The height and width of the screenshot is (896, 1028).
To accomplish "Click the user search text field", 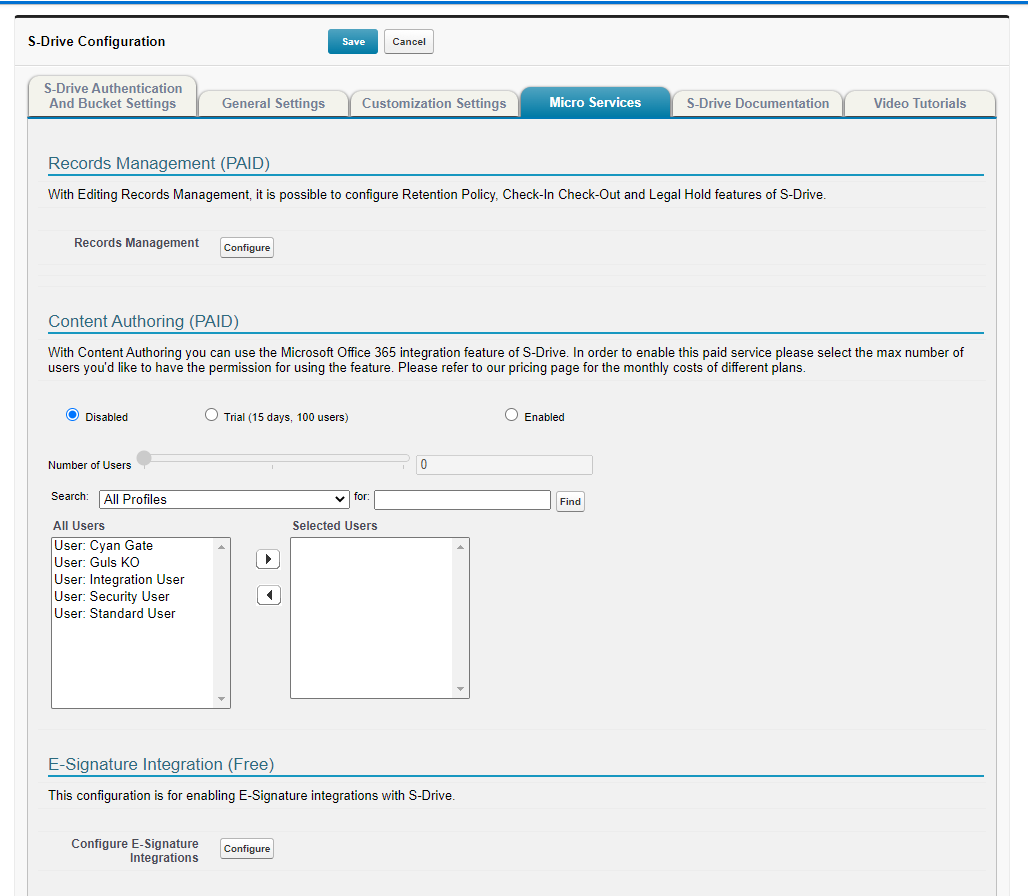I will pos(462,500).
